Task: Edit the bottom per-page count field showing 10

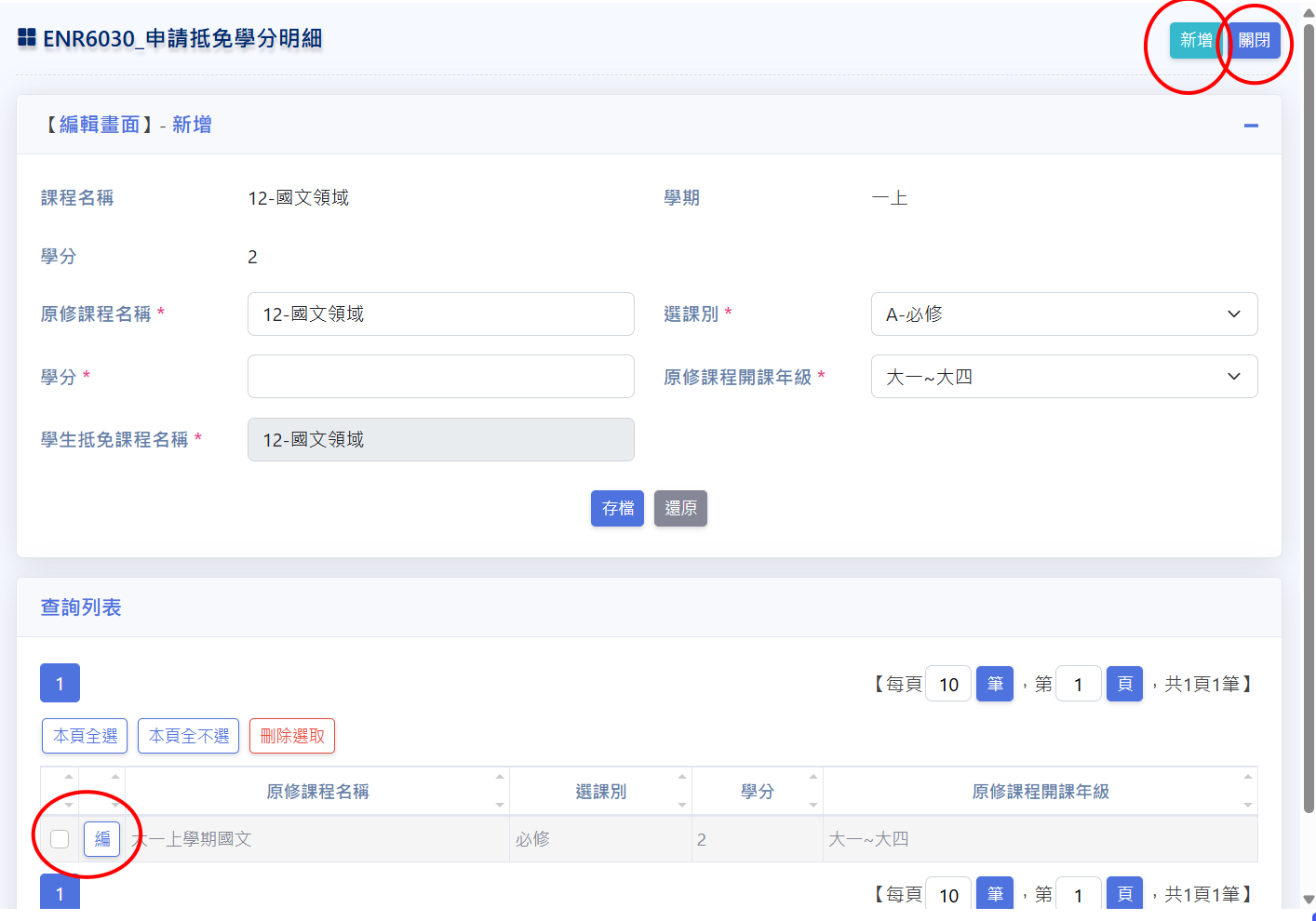Action: pos(948,894)
